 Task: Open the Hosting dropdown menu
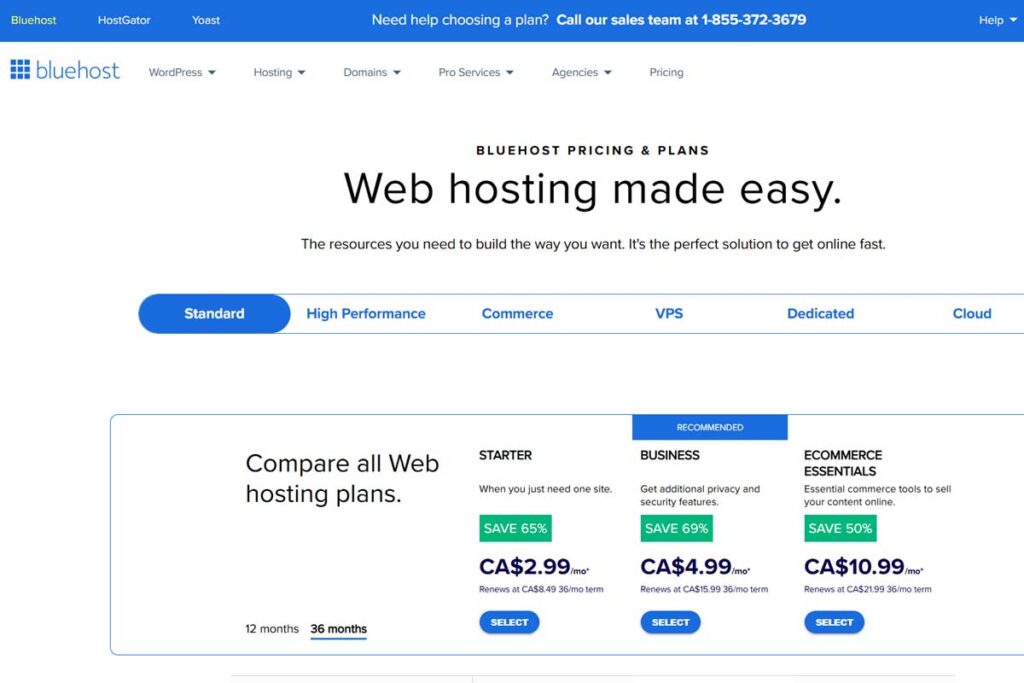click(x=278, y=72)
